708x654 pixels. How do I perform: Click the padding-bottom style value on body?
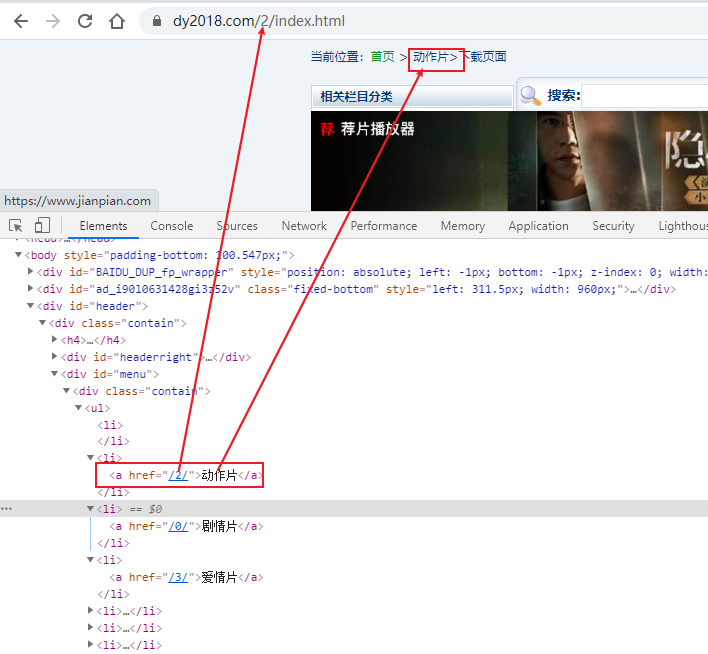[195, 255]
